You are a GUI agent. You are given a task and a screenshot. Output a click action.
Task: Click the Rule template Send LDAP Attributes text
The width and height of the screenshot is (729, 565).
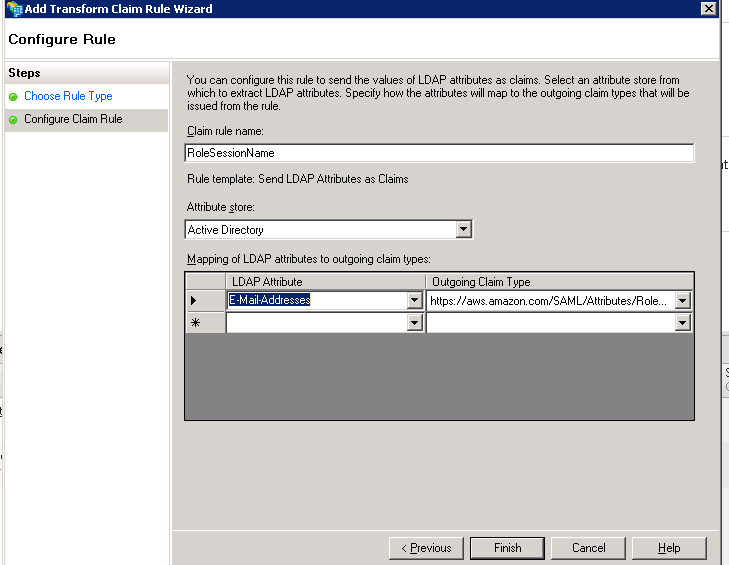click(298, 179)
